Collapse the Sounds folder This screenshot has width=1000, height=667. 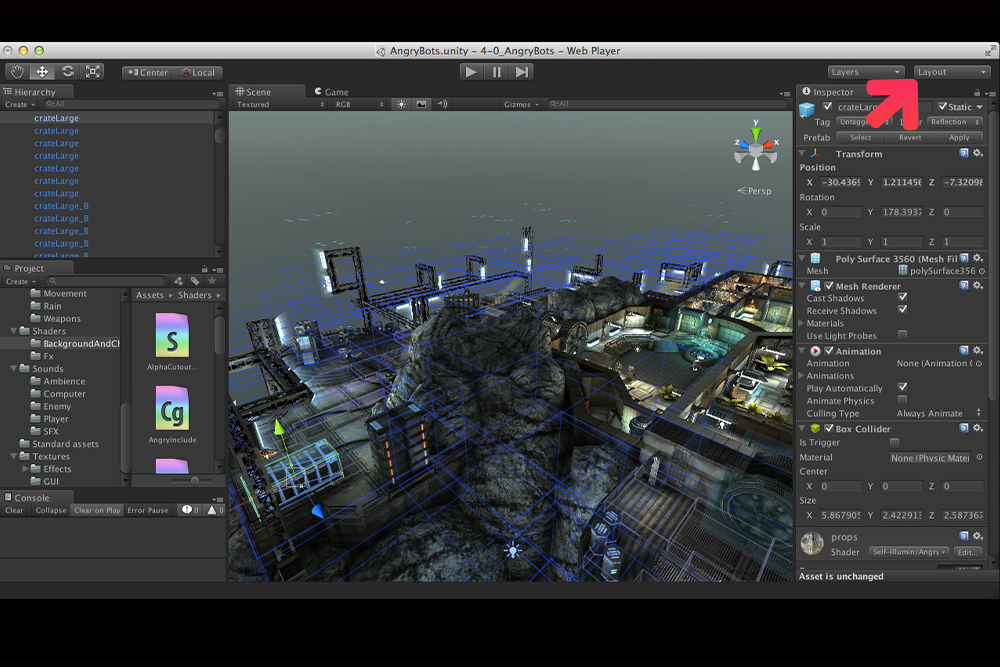click(x=13, y=369)
